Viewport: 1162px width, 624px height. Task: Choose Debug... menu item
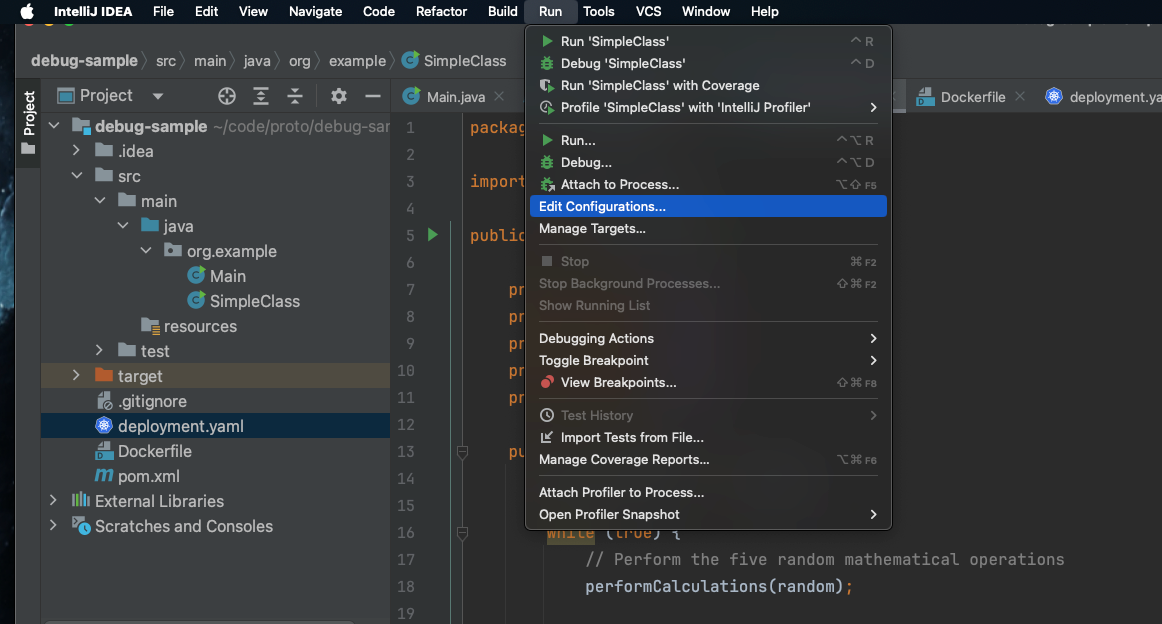point(708,162)
